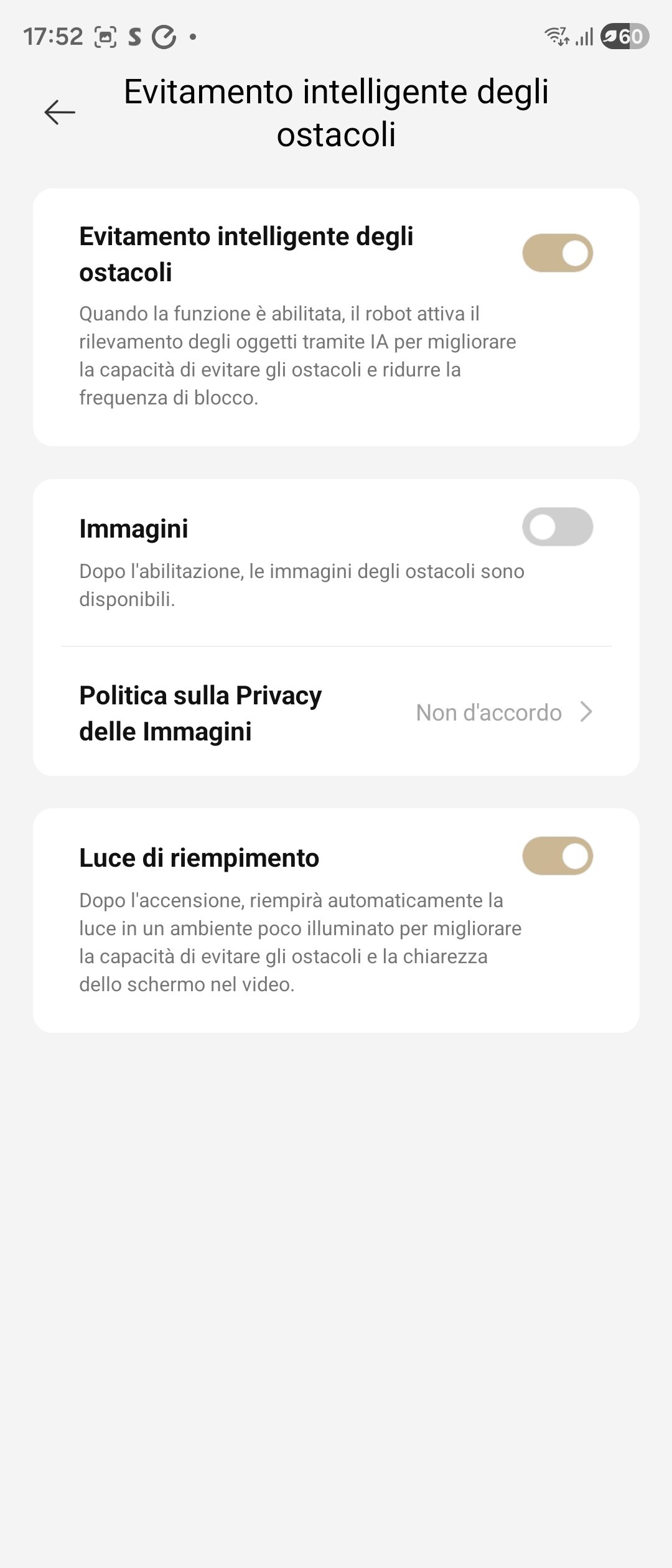Disable Evitamento intelligente degli ostacoli switch

coord(558,253)
